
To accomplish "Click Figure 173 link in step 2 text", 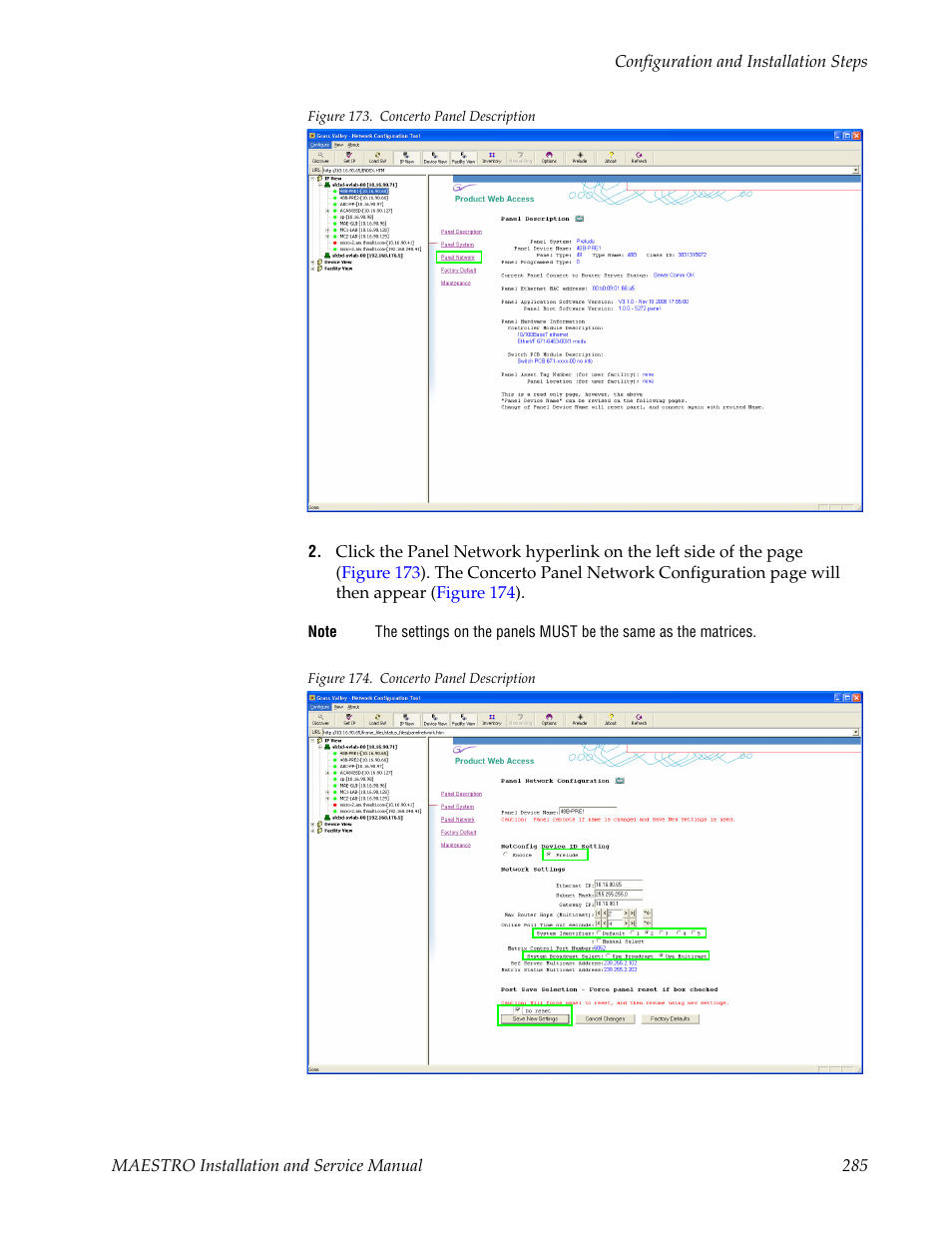I will click(380, 572).
